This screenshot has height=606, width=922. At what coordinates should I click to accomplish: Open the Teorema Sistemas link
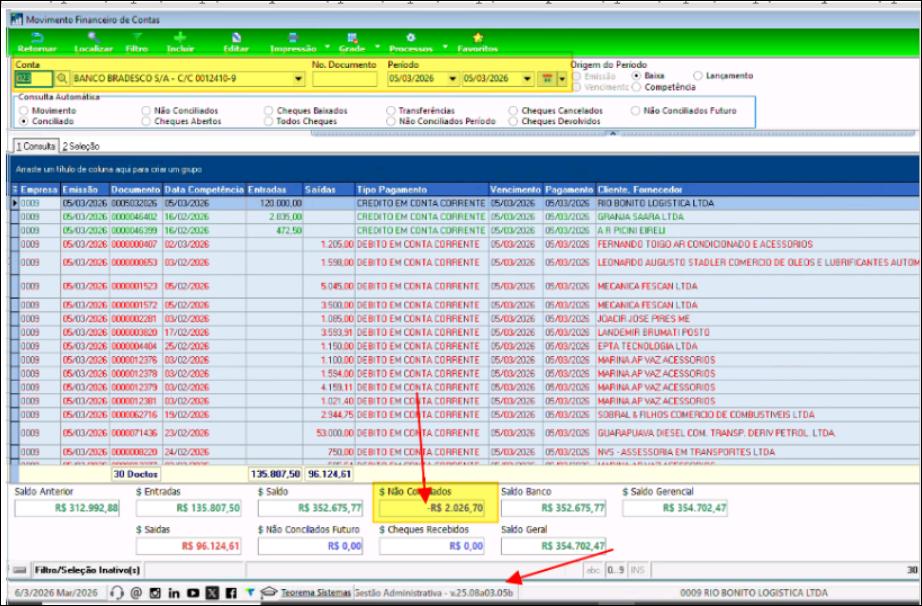tap(315, 593)
